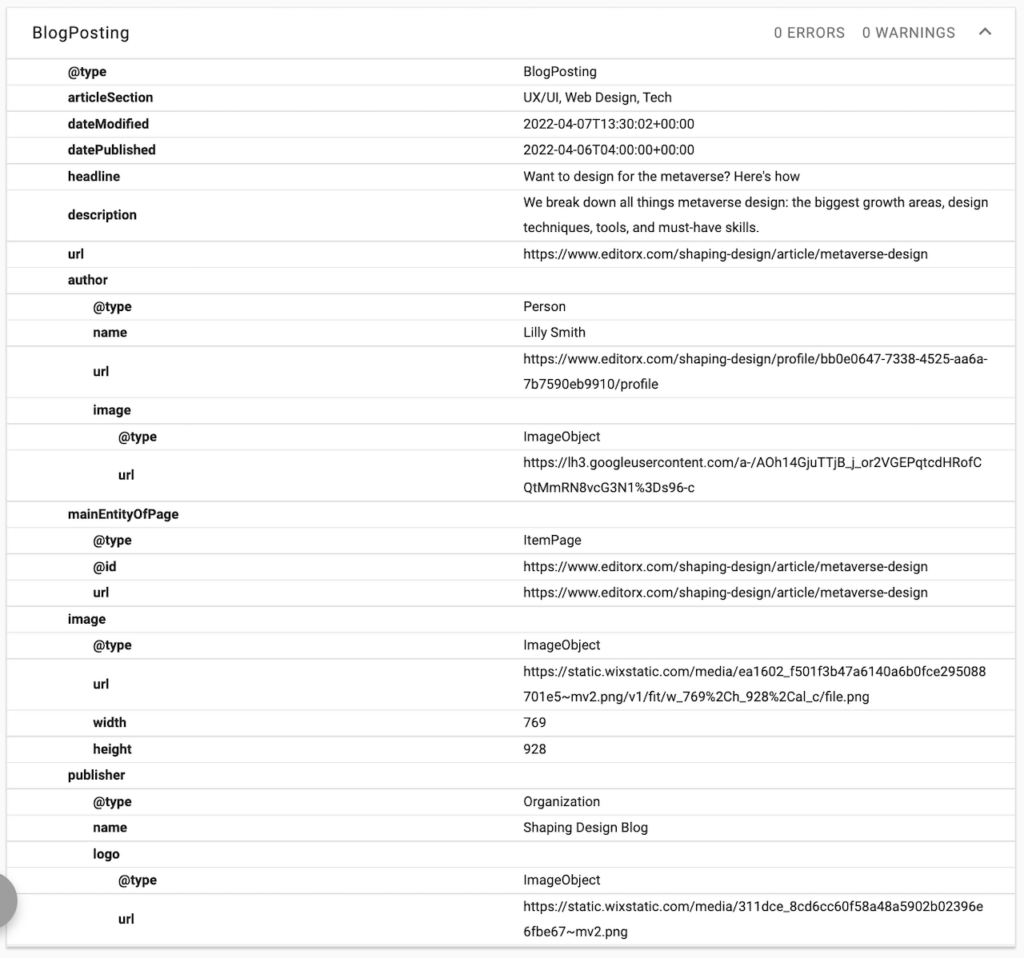
Task: Click the 0 ERRORS status label
Action: tap(809, 32)
